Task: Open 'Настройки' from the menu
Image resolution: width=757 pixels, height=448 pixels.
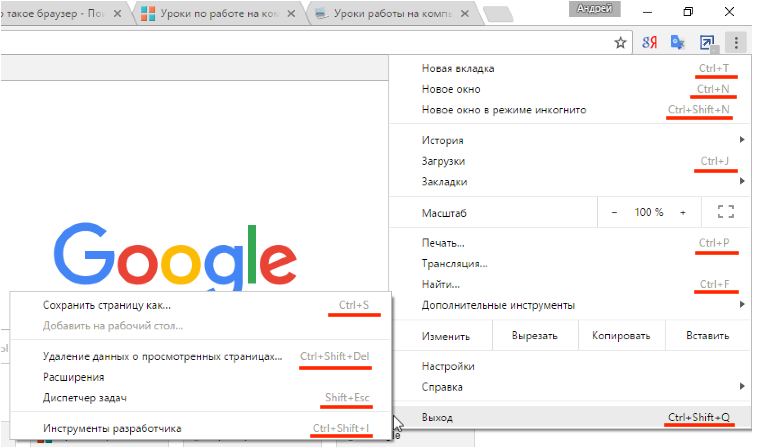Action: [570, 366]
